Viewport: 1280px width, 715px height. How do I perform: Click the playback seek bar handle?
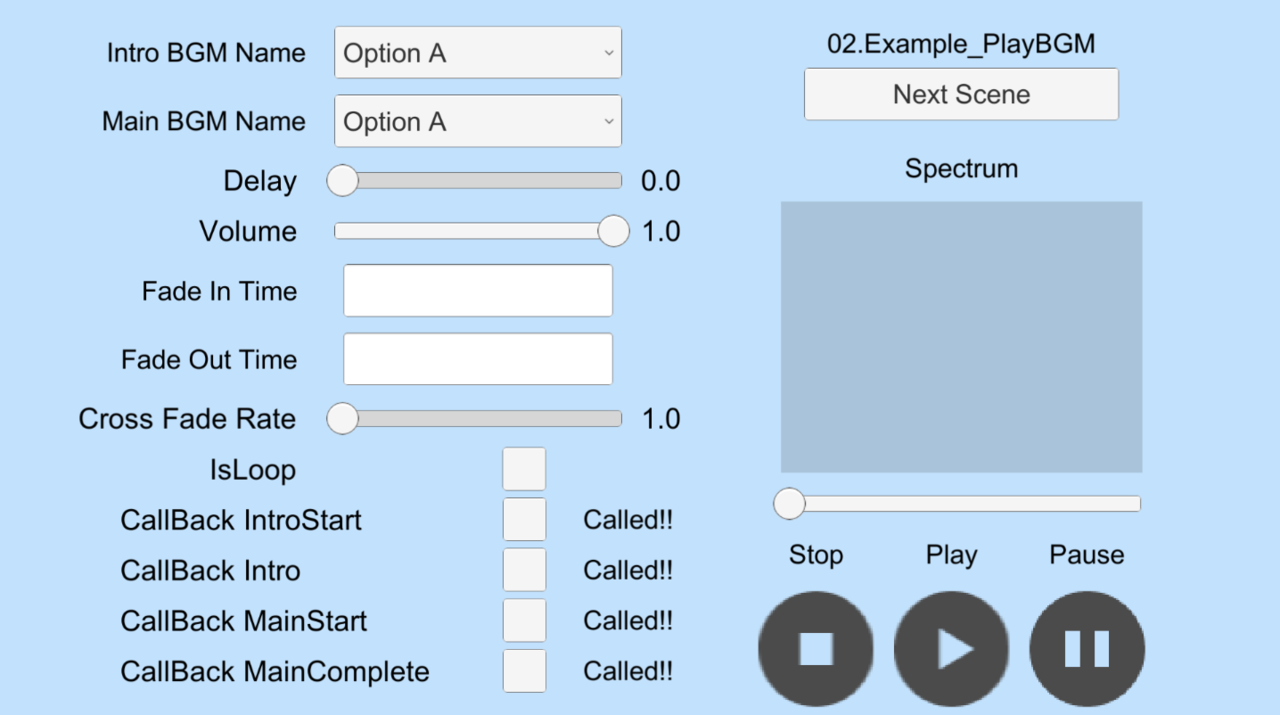pyautogui.click(x=790, y=504)
